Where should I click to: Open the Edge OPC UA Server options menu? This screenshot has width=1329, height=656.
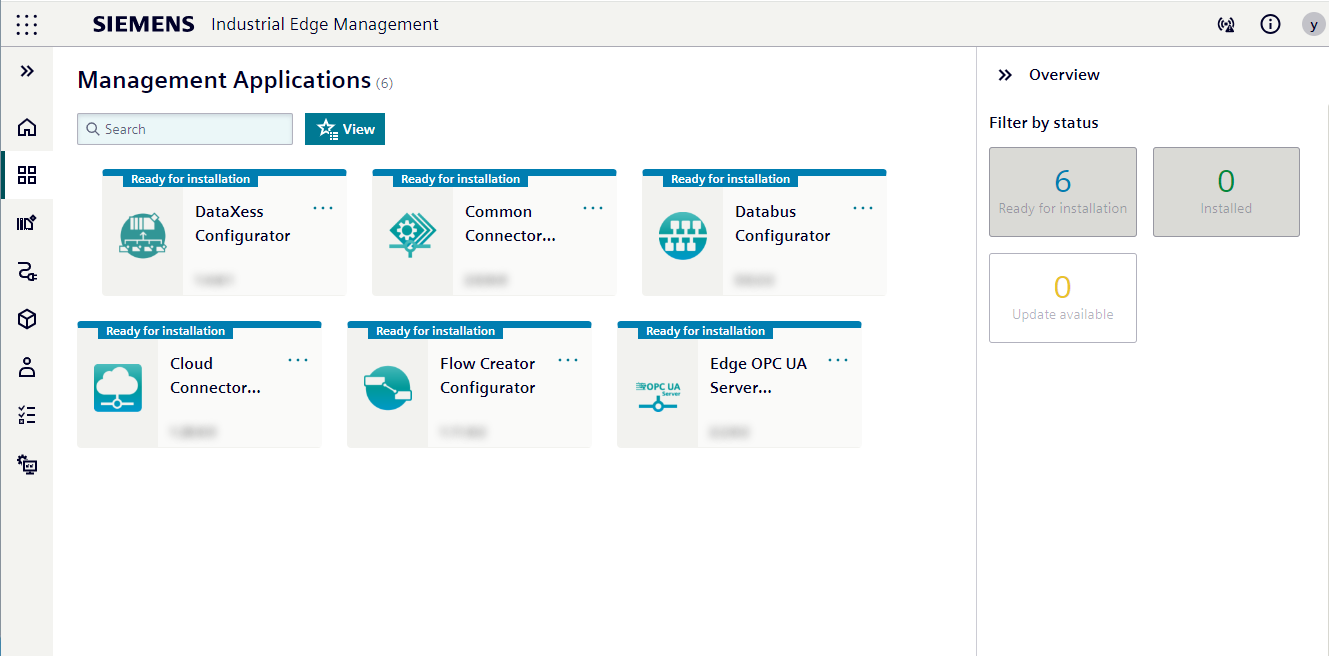[x=837, y=360]
